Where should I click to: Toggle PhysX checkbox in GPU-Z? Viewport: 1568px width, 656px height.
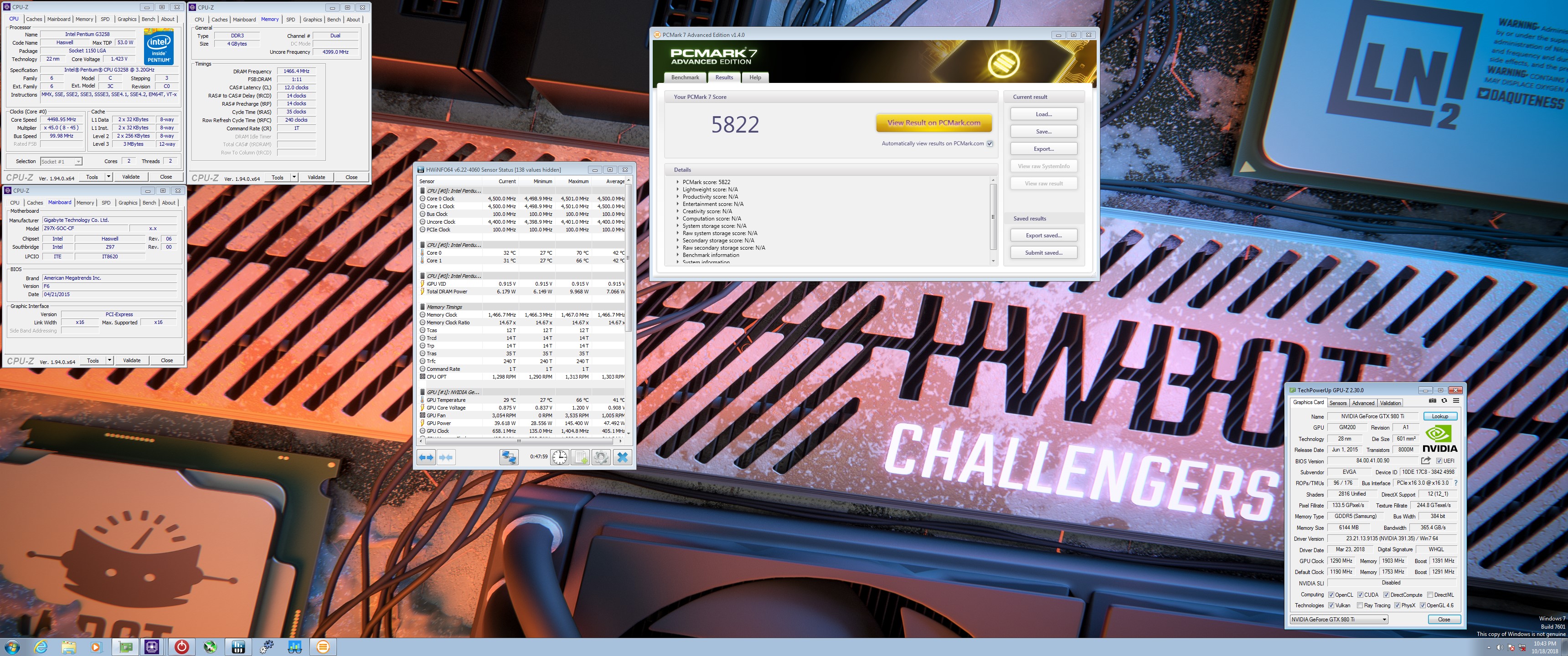1398,605
